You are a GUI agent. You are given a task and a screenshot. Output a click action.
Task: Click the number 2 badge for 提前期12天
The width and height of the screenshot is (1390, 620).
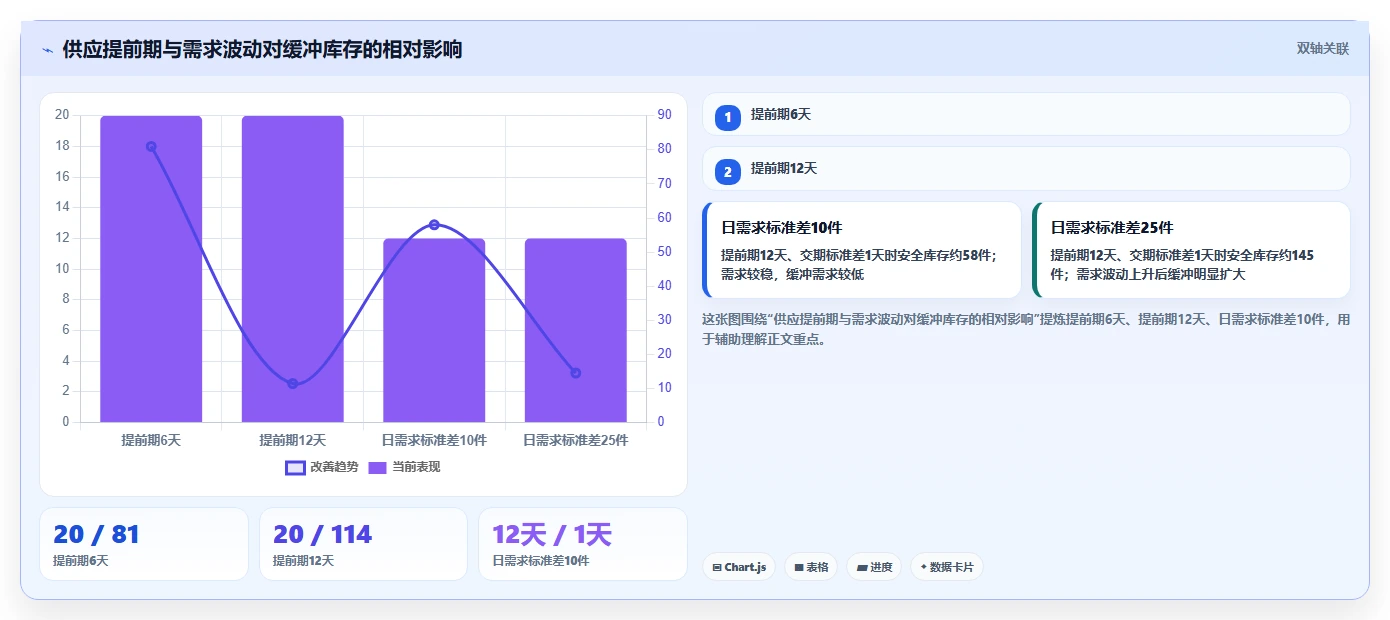(728, 171)
